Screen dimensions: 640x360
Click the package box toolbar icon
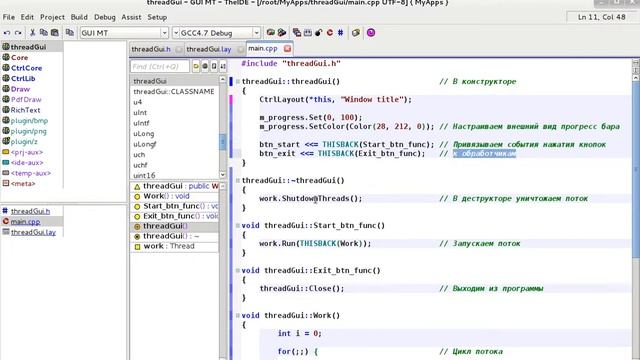(x=356, y=33)
